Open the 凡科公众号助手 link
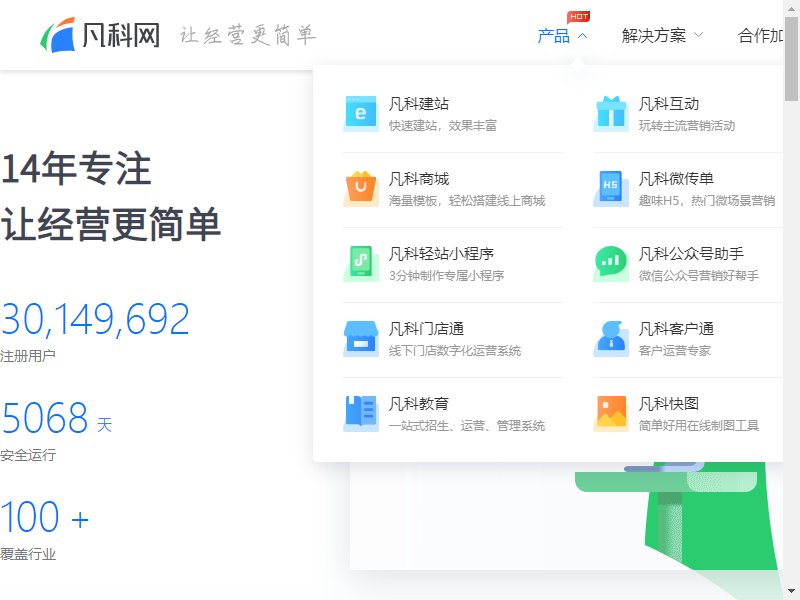 (691, 254)
